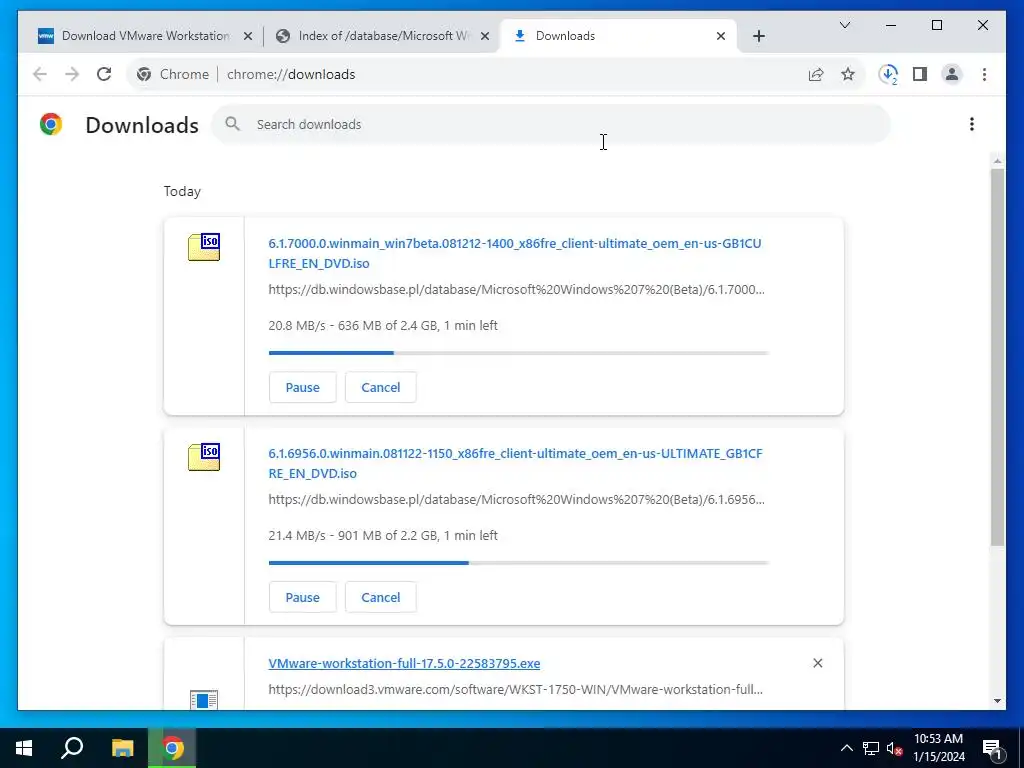
Task: Open File Explorer from the taskbar
Action: (122, 748)
